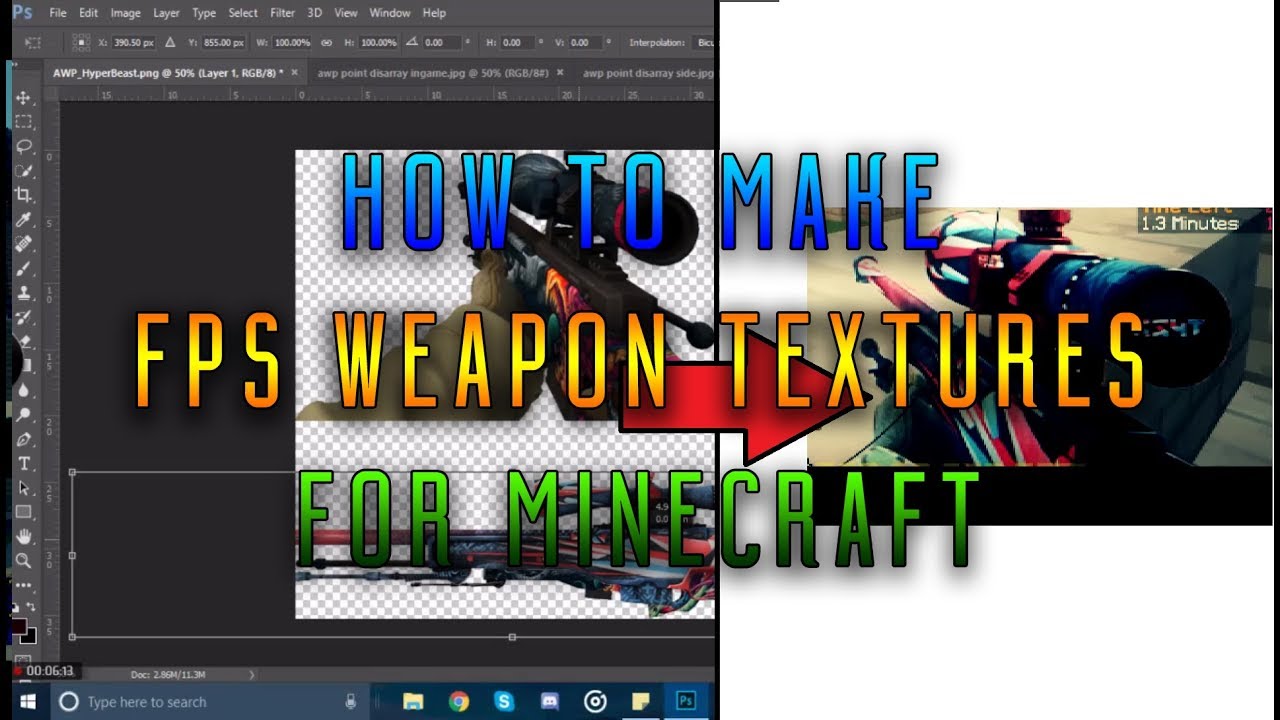Select the Move tool
The image size is (1280, 720).
pyautogui.click(x=24, y=98)
